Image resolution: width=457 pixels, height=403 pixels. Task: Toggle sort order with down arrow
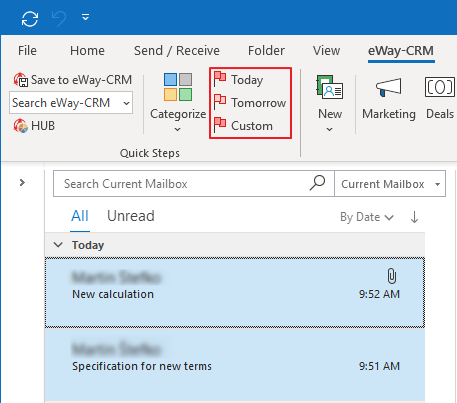(x=414, y=217)
